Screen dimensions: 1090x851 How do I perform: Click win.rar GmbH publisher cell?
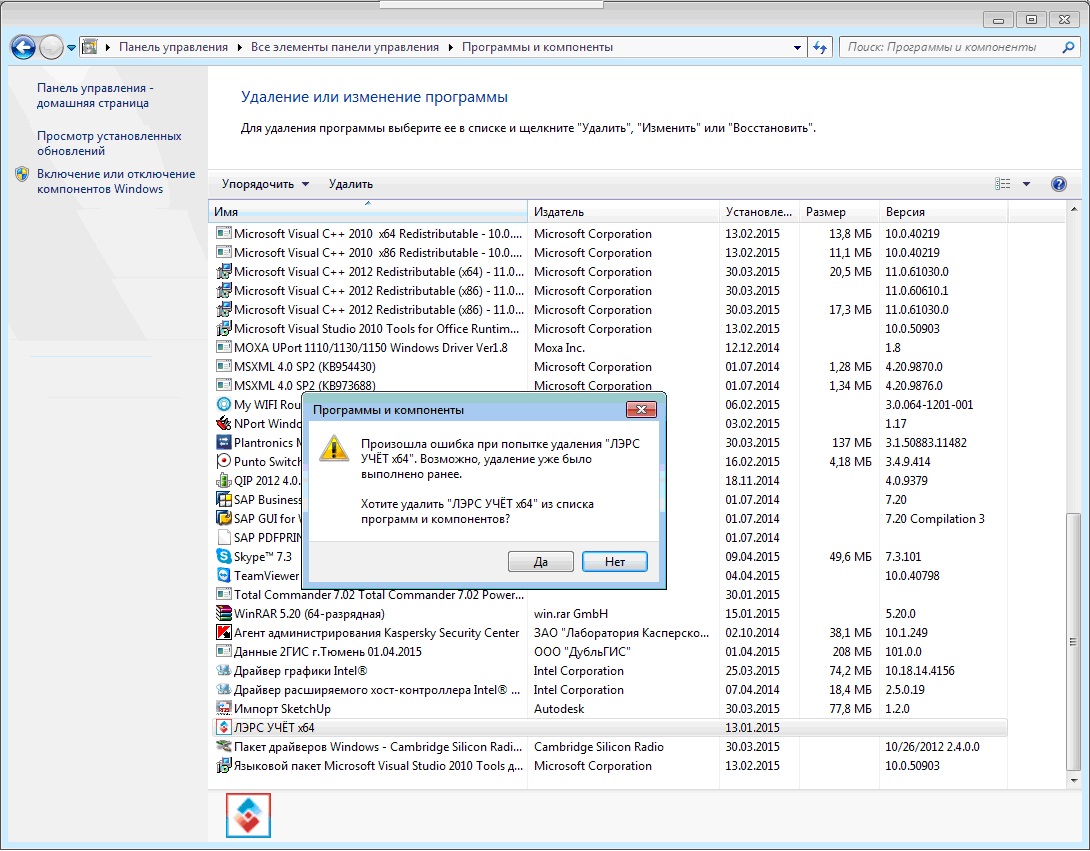click(571, 614)
